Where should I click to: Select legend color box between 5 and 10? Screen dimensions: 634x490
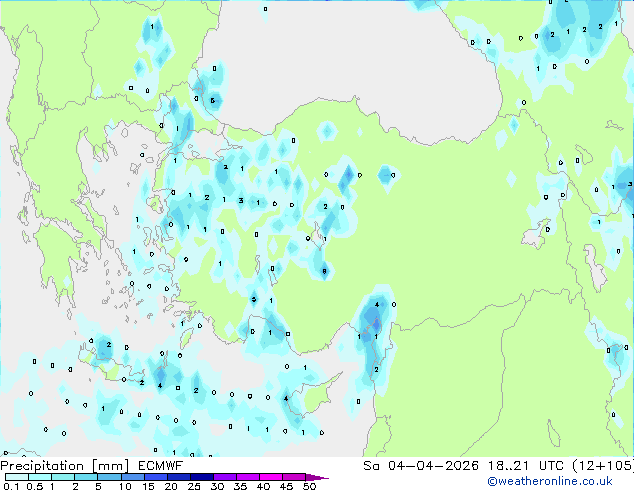pos(109,477)
